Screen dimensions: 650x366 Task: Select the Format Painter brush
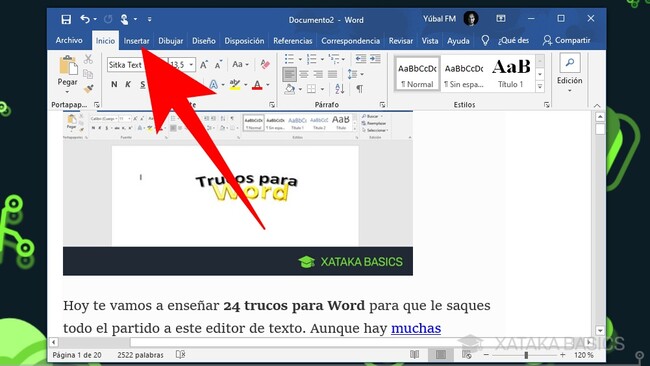point(88,88)
